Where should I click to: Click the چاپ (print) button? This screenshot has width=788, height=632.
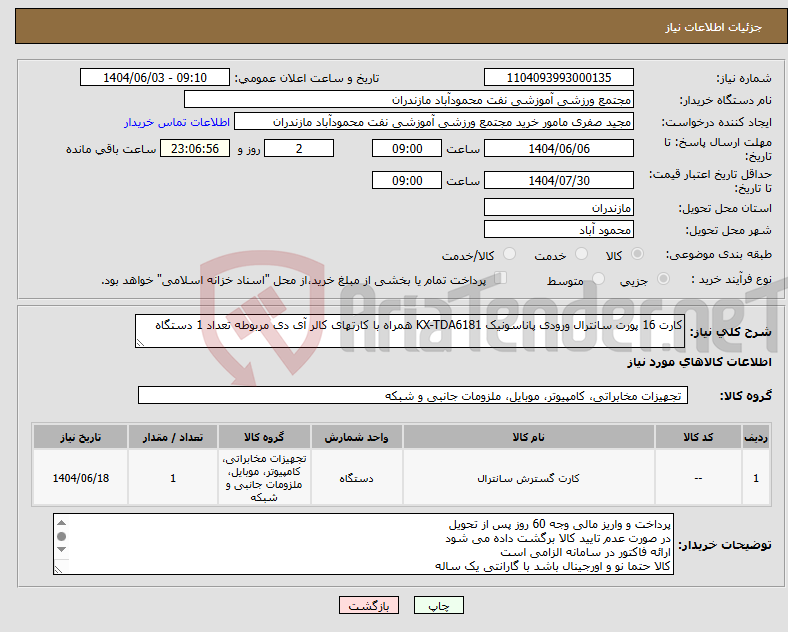click(438, 605)
